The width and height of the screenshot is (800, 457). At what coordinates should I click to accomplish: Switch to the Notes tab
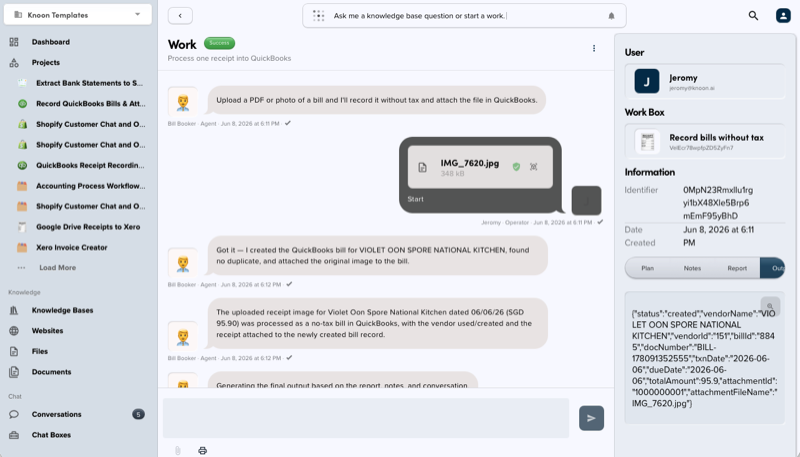click(692, 268)
